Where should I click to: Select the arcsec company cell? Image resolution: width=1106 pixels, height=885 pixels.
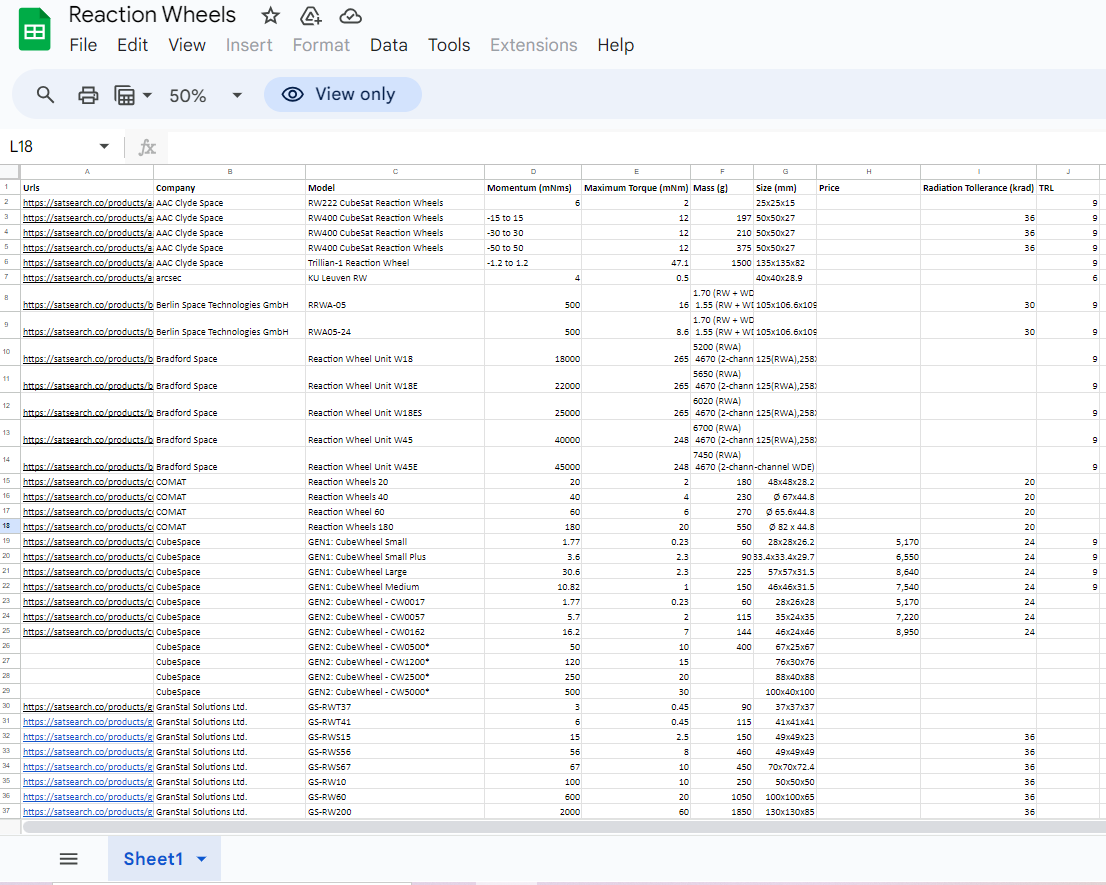click(229, 278)
